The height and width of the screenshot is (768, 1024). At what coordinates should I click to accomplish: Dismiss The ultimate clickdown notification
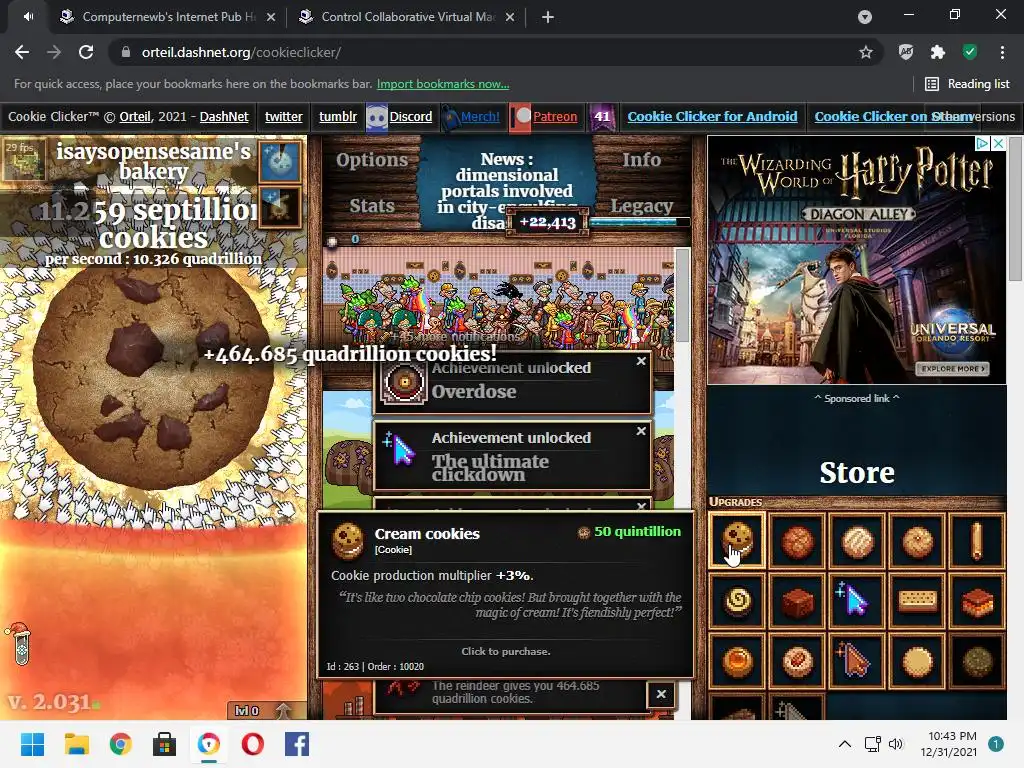641,431
